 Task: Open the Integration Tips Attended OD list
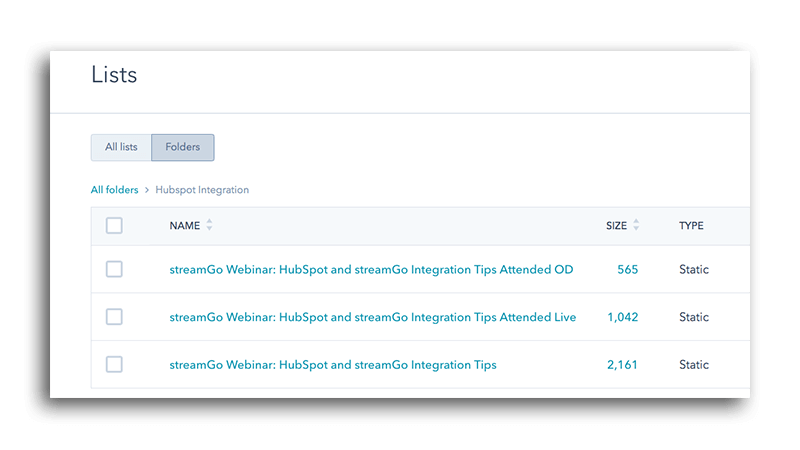pos(371,270)
